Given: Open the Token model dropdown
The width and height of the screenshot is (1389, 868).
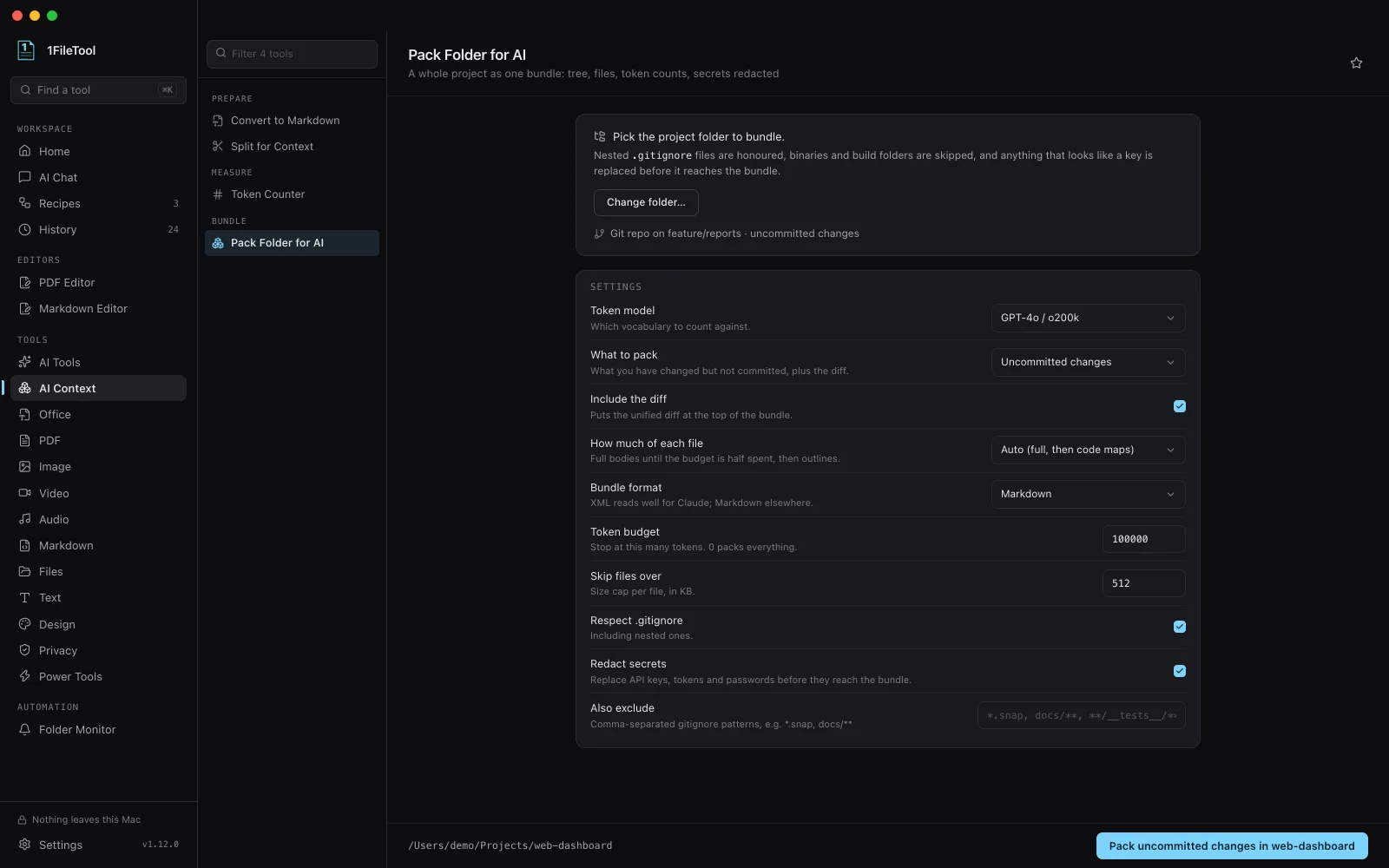Looking at the screenshot, I should [1088, 318].
